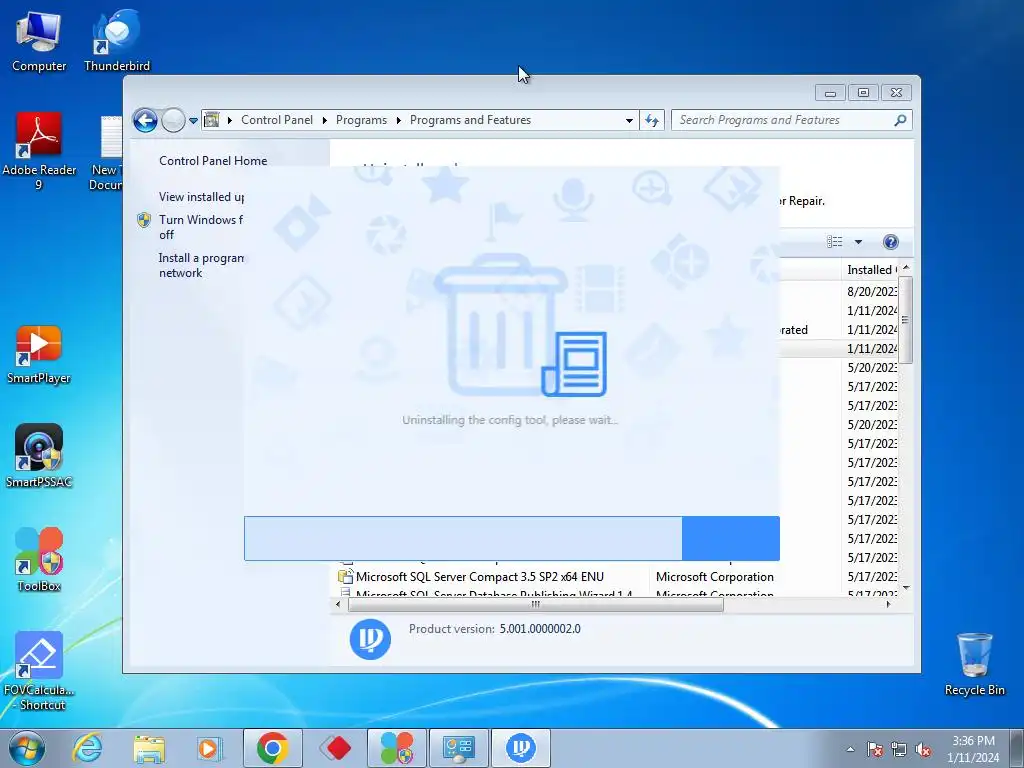The height and width of the screenshot is (768, 1024).
Task: Click Show Desktop at taskbar end
Action: point(1017,748)
